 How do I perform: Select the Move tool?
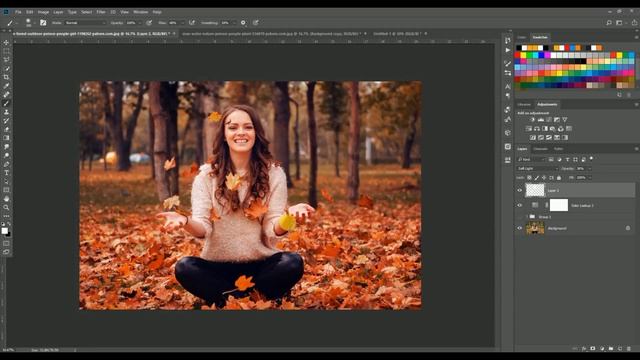click(6, 42)
